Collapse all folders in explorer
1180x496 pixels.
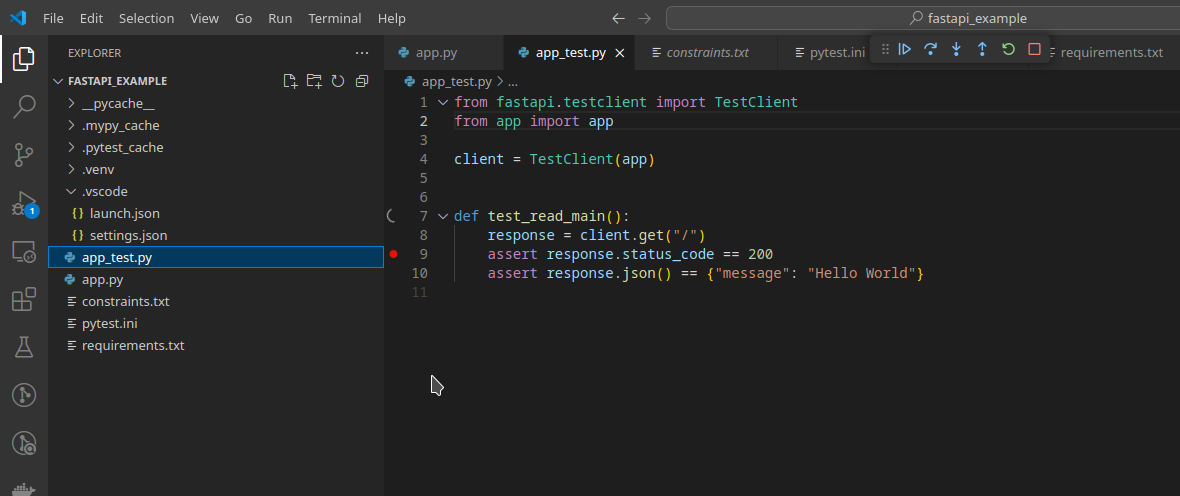point(362,81)
